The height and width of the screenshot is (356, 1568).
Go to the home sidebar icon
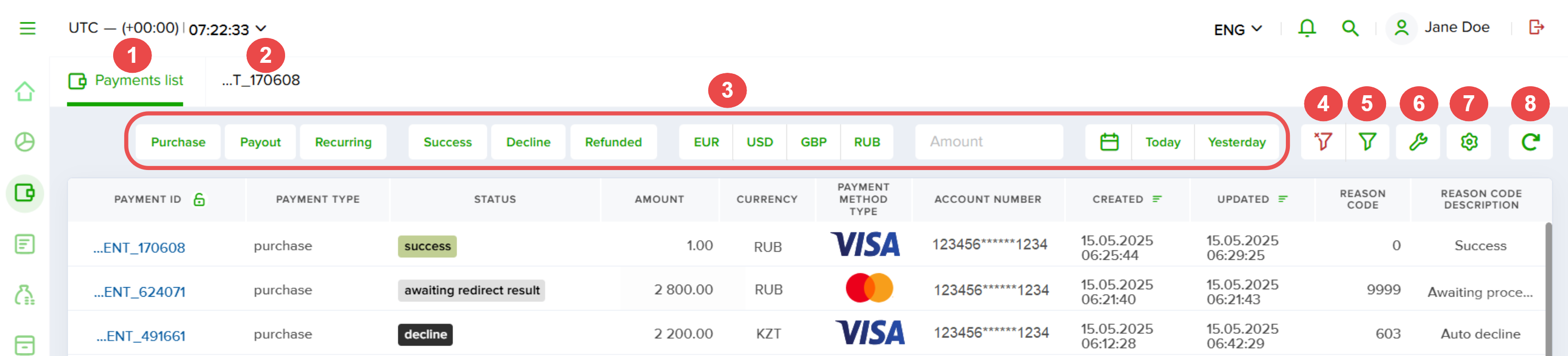[25, 92]
